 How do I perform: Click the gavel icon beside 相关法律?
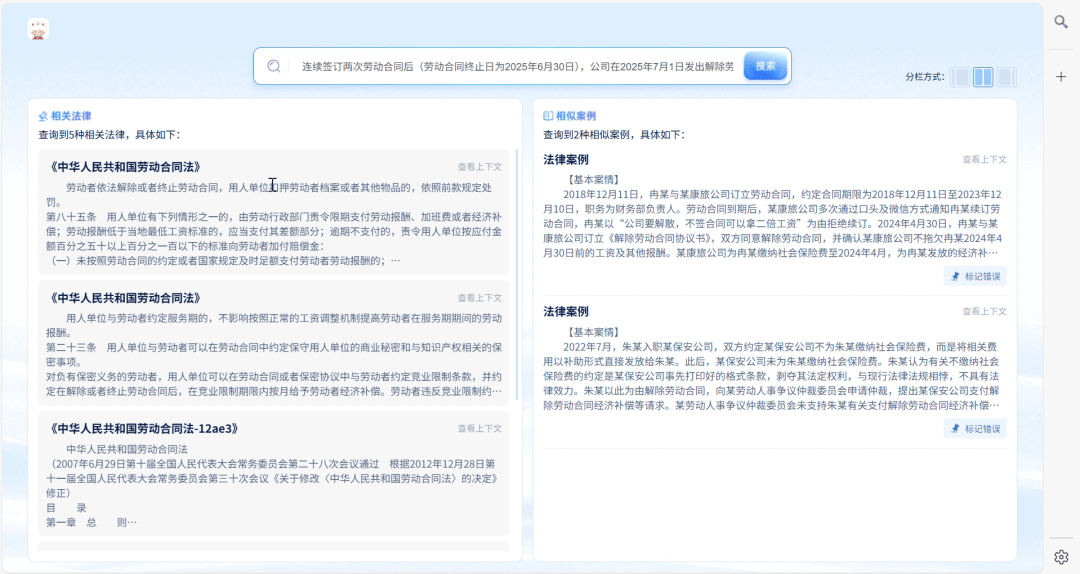(x=43, y=116)
